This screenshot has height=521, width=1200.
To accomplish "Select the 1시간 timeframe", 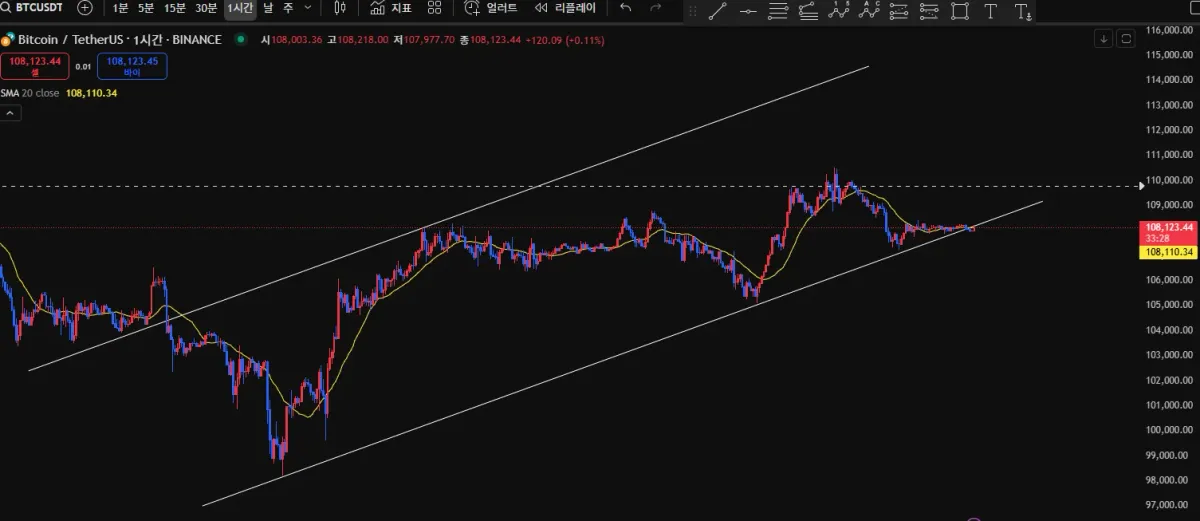I will 240,8.
